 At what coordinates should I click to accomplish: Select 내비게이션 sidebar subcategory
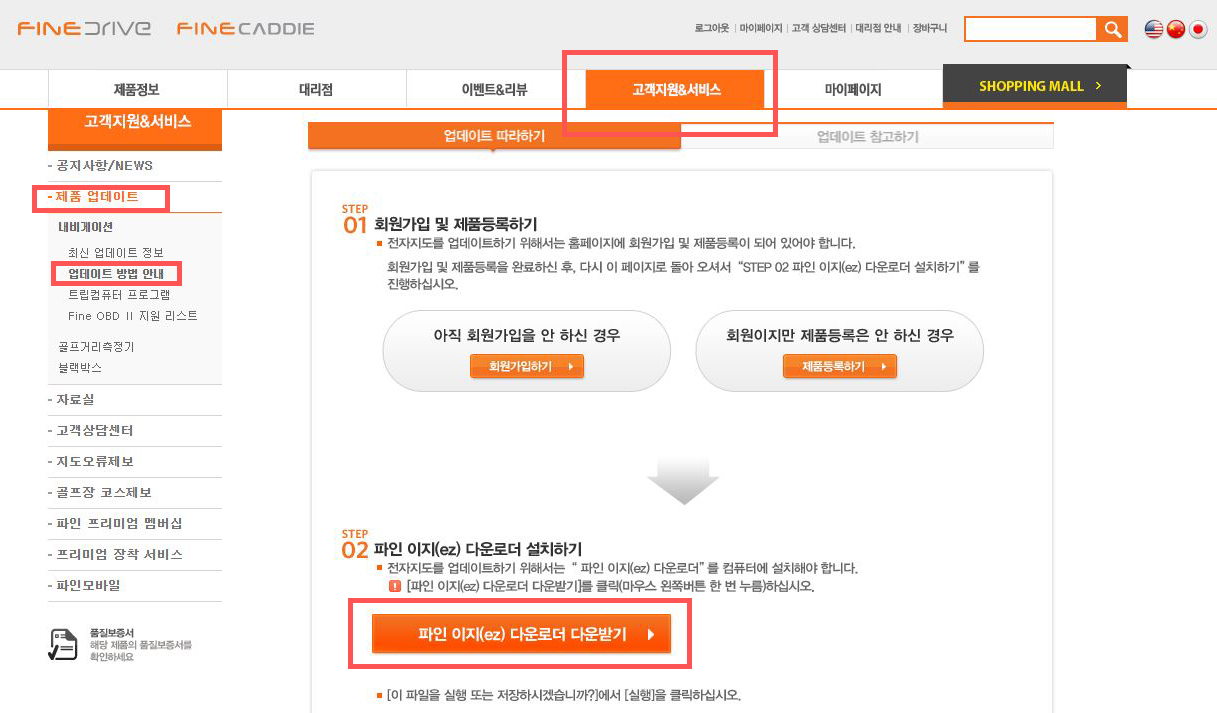click(86, 227)
